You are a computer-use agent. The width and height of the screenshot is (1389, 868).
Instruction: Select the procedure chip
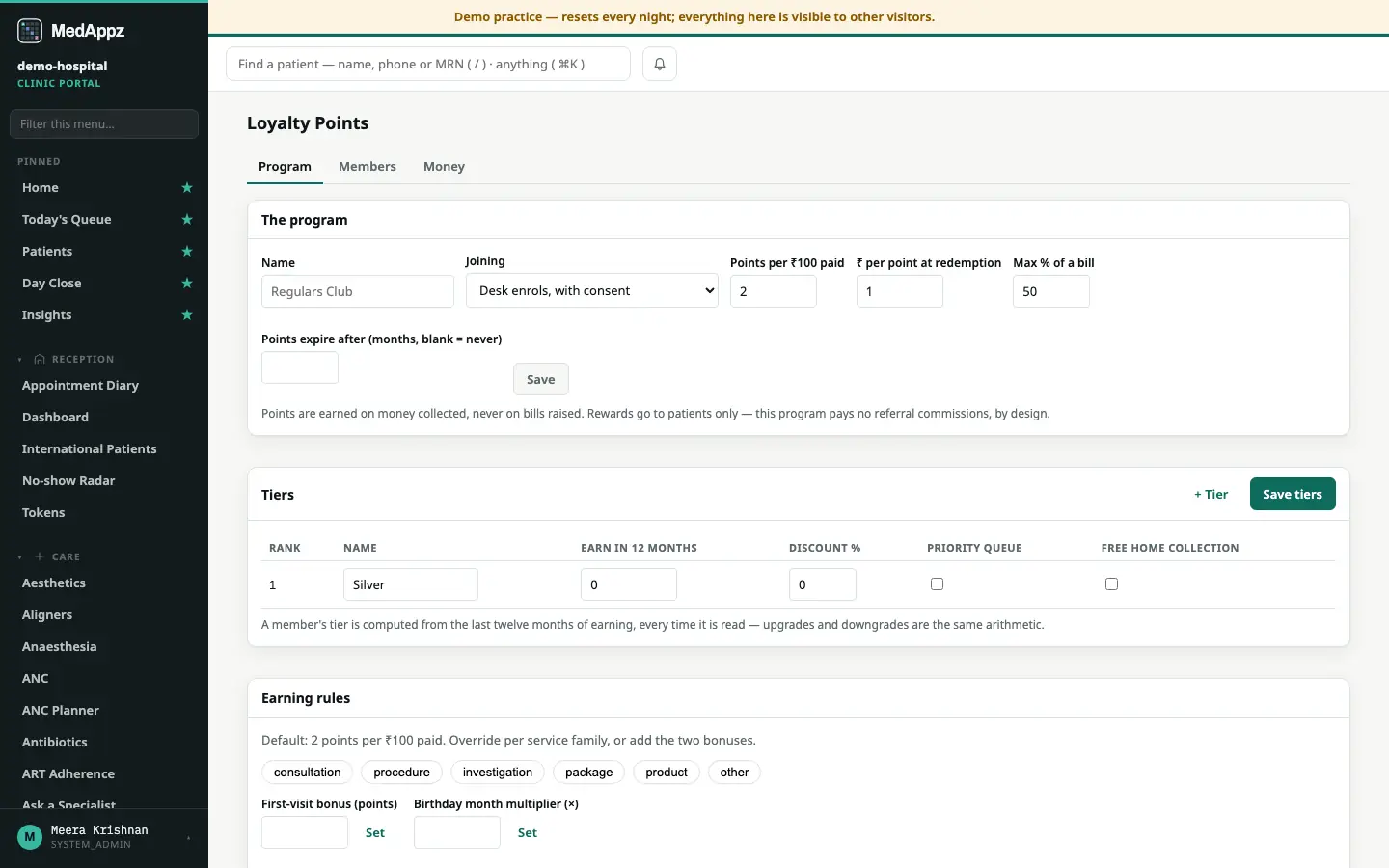click(x=401, y=773)
